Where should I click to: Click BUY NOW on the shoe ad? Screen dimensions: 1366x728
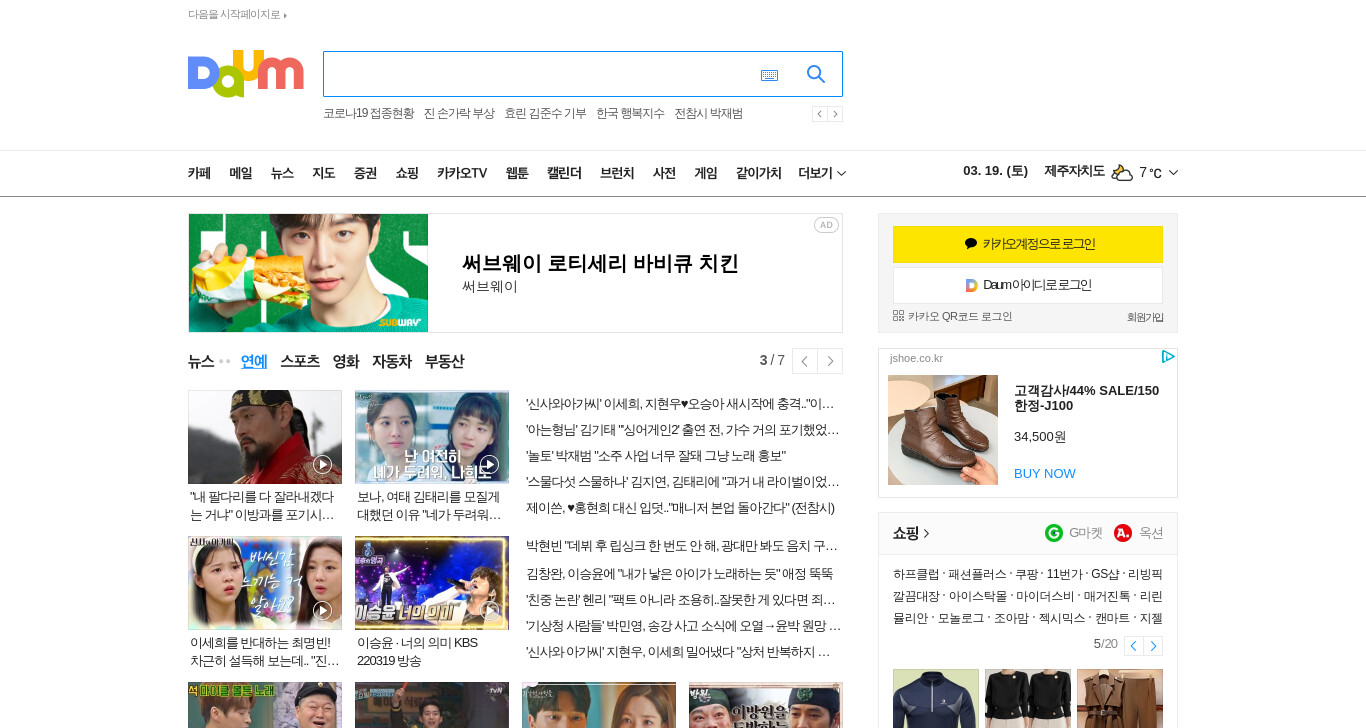click(1045, 473)
